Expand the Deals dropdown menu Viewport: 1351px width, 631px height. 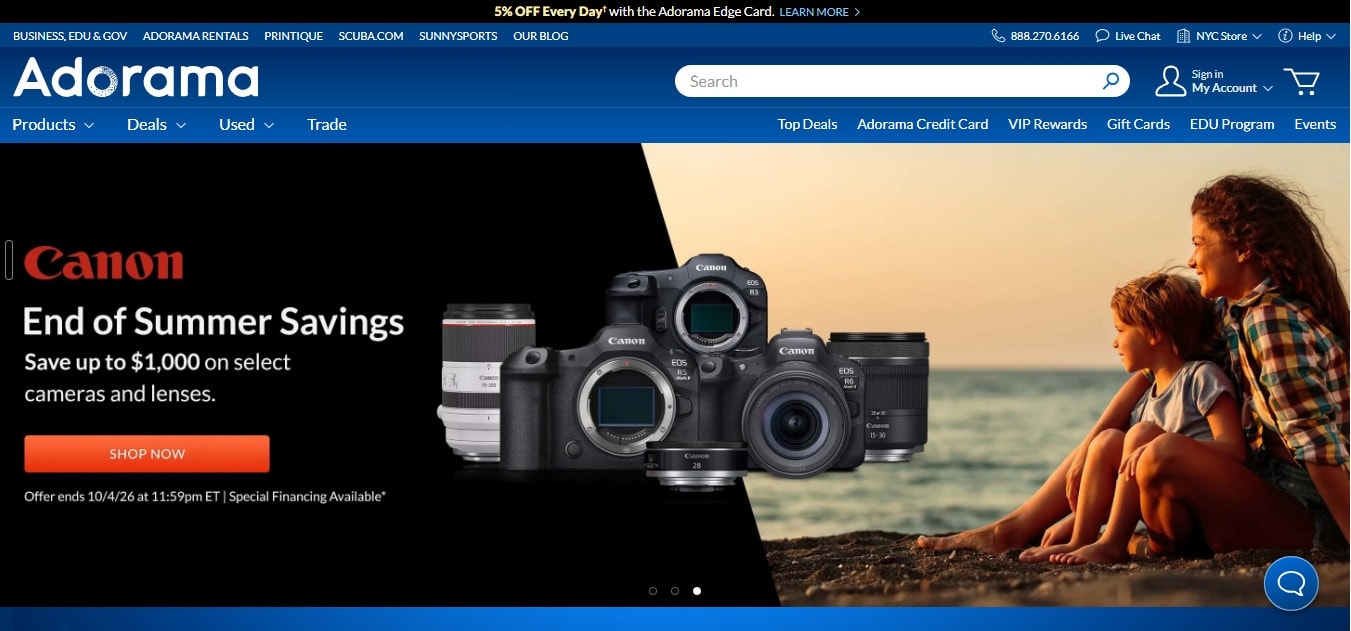[x=157, y=125]
